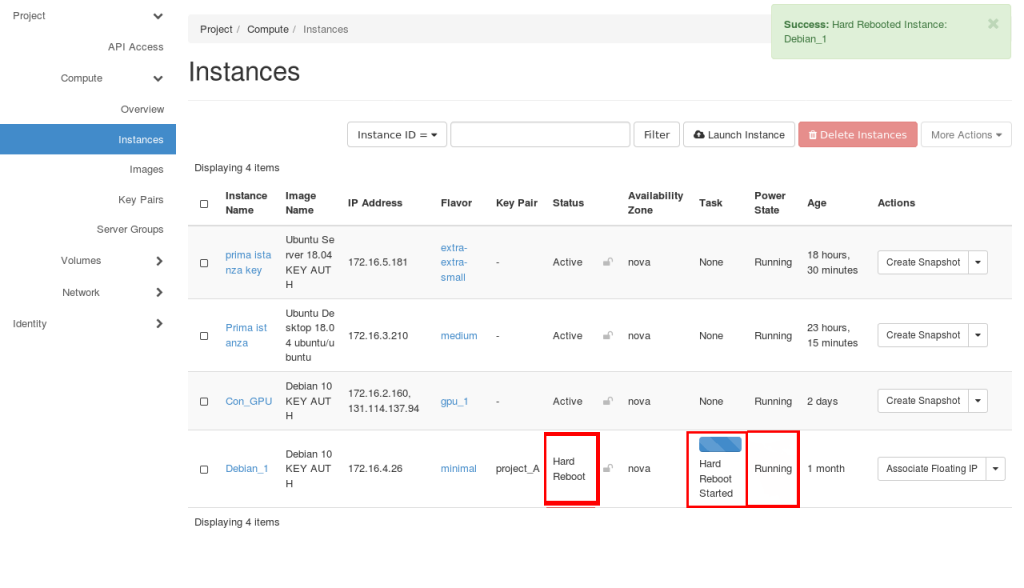Expand the Volumes section in sidebar
Viewport: 1024px width, 588px height.
pos(159,261)
